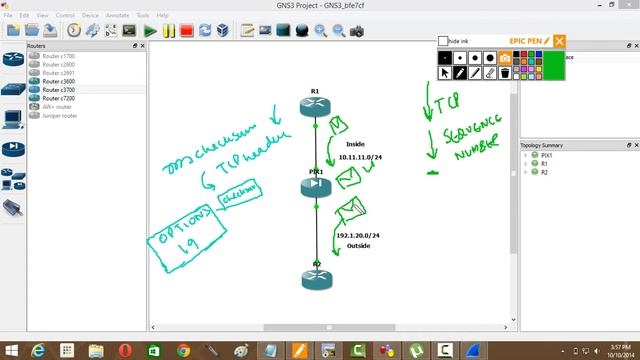This screenshot has width=640, height=360.
Task: Open the Device menu
Action: tap(90, 15)
